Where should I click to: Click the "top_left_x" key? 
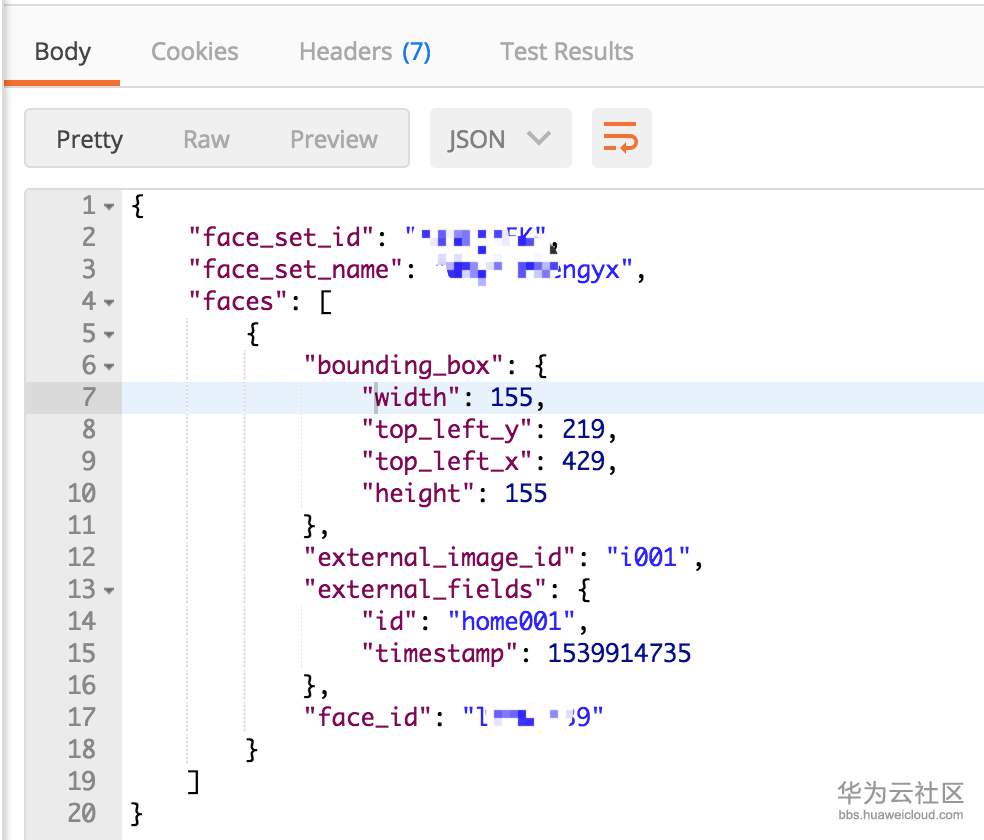pyautogui.click(x=447, y=462)
